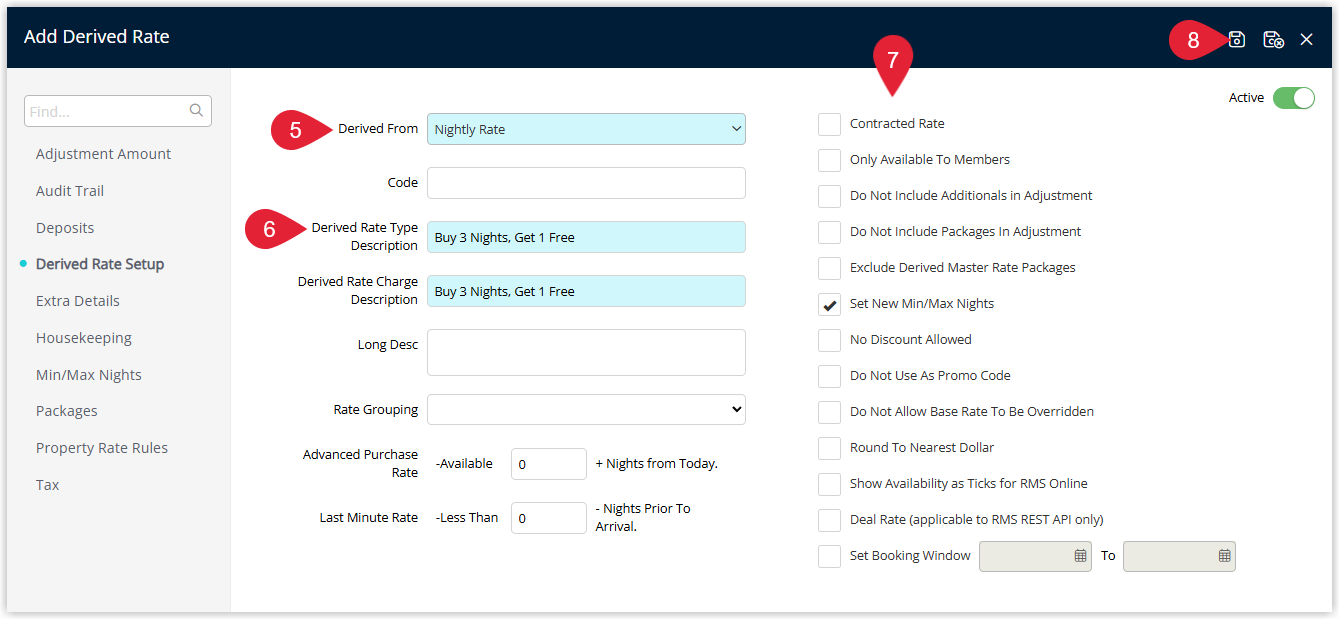Open the Derived From dropdown
This screenshot has height=620, width=1340.
click(586, 129)
